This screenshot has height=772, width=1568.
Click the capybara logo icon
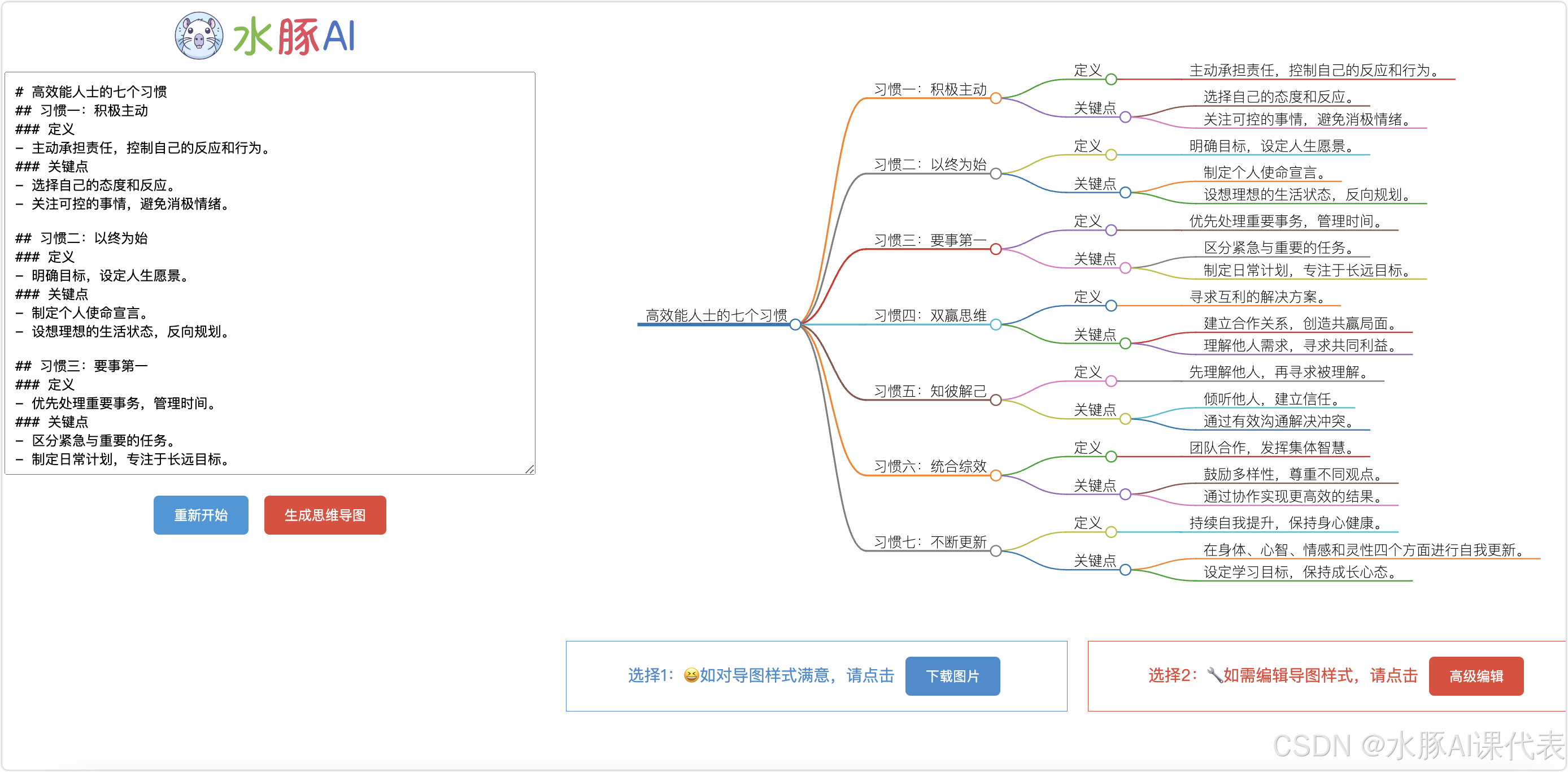198,36
